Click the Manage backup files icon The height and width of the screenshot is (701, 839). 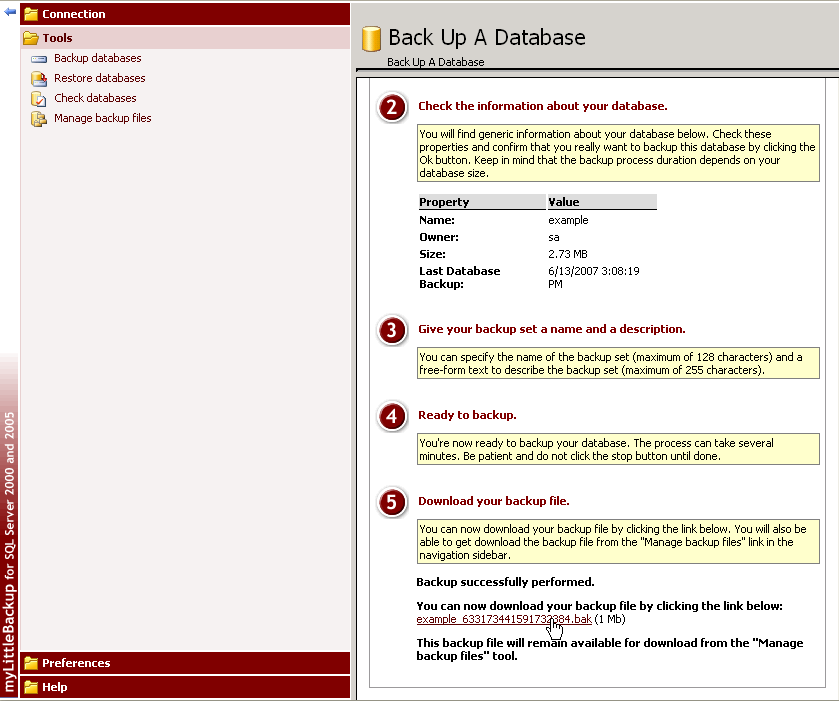[39, 119]
